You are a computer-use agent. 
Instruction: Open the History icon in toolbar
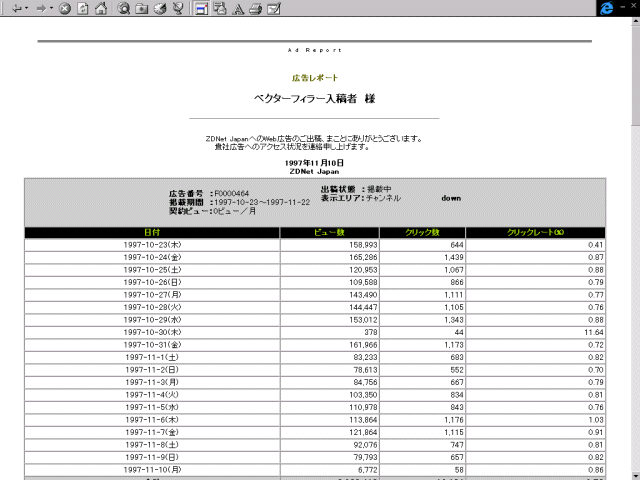coord(160,9)
